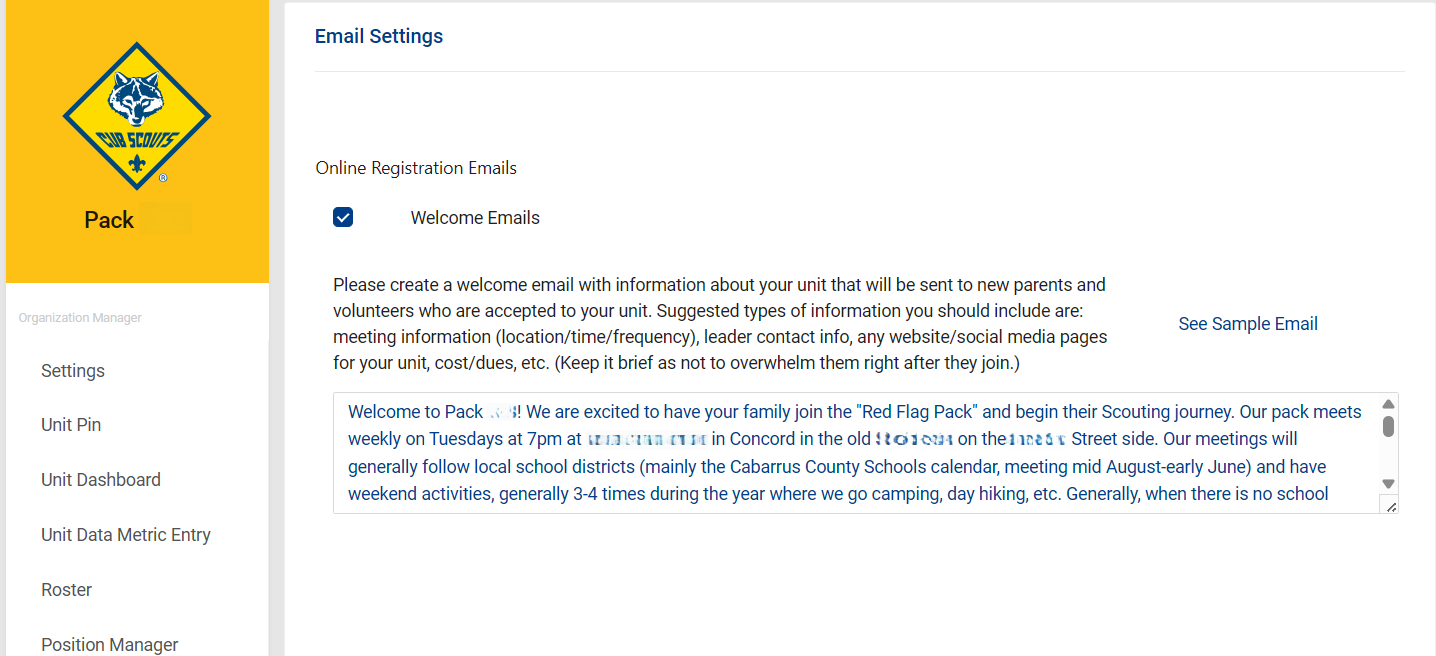Open Settings in Organization Manager menu
This screenshot has height=656, width=1436.
[73, 371]
